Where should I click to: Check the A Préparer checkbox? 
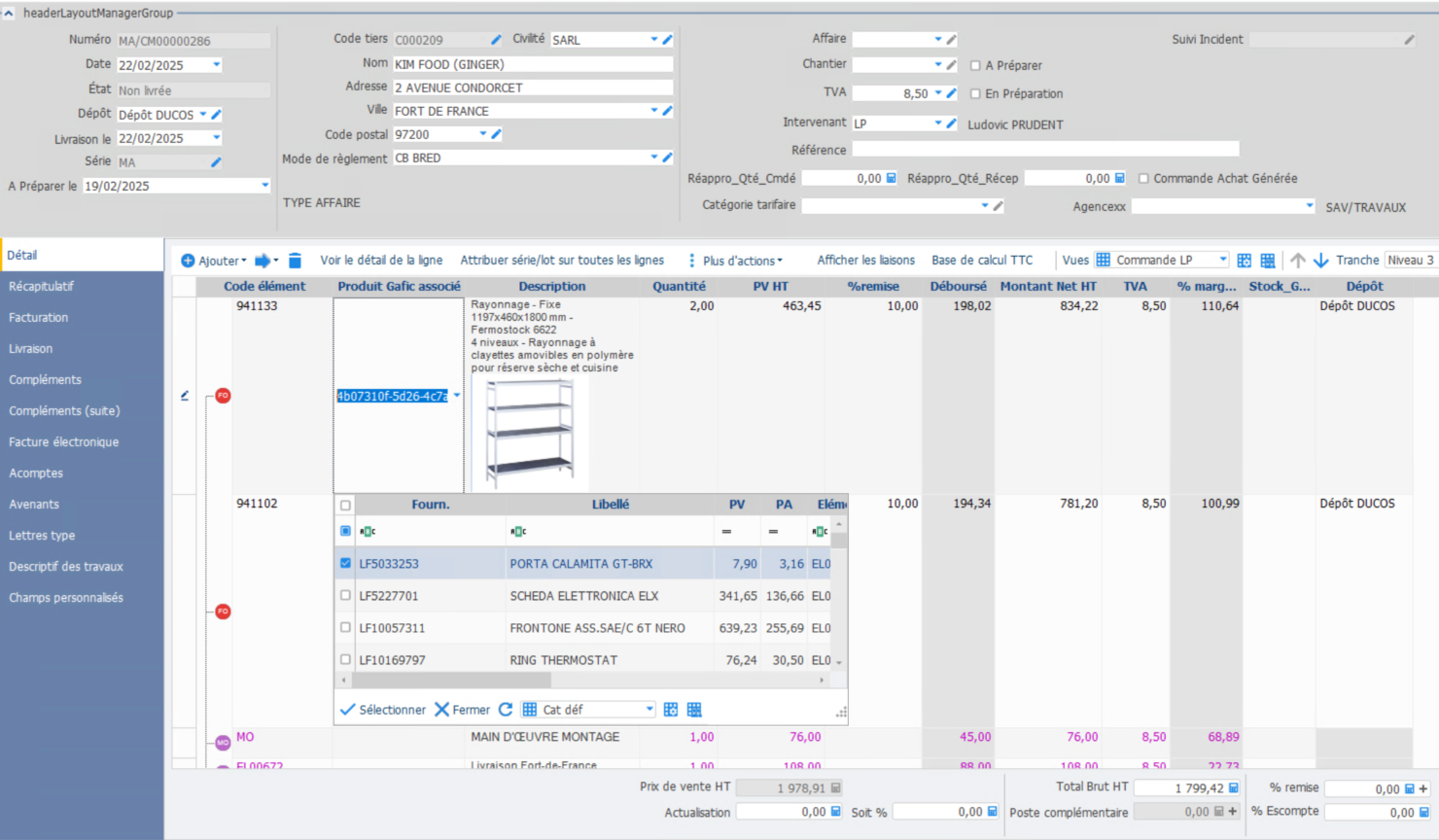975,66
